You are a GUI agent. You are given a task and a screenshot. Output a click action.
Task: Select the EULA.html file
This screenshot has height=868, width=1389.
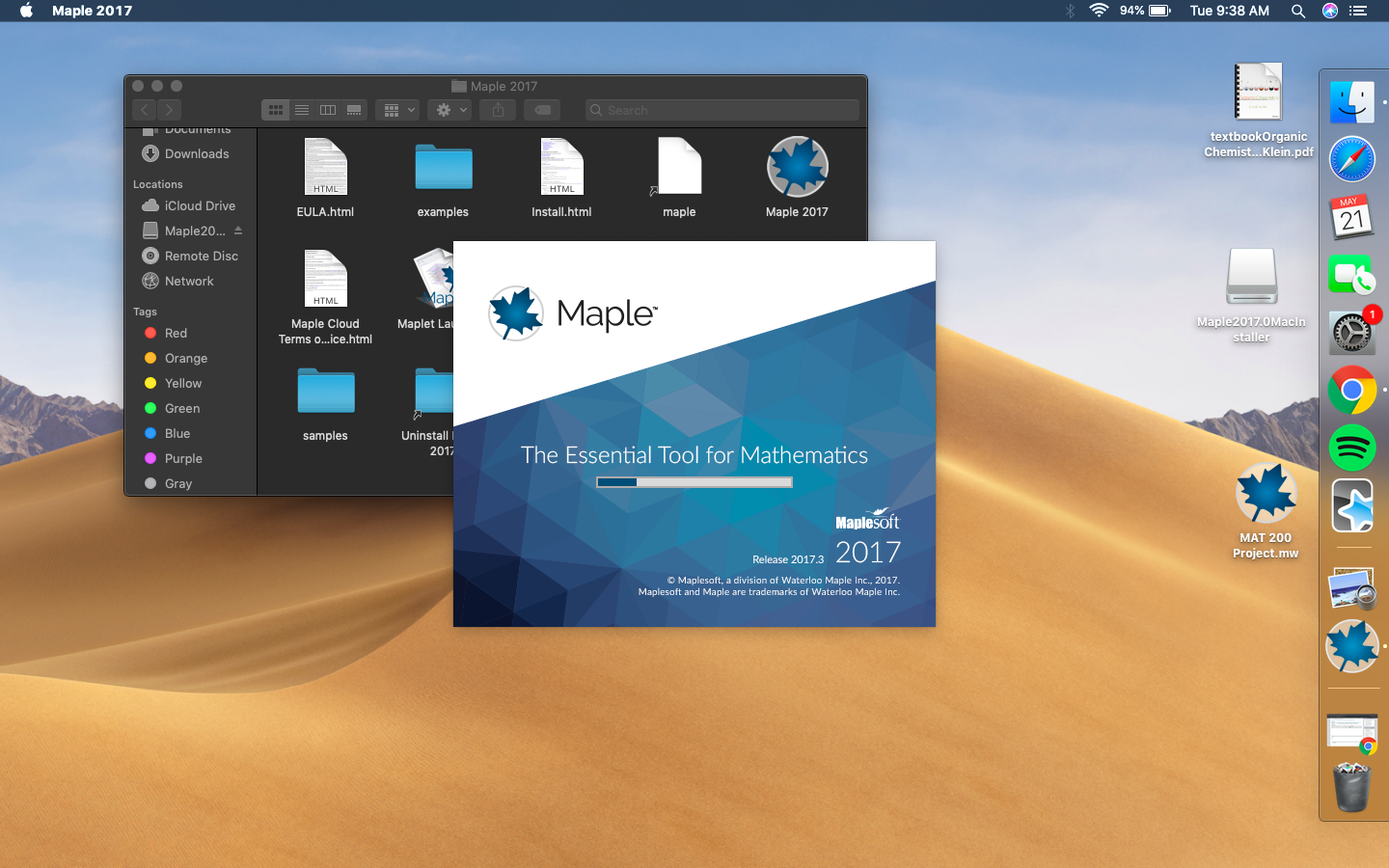tap(325, 168)
